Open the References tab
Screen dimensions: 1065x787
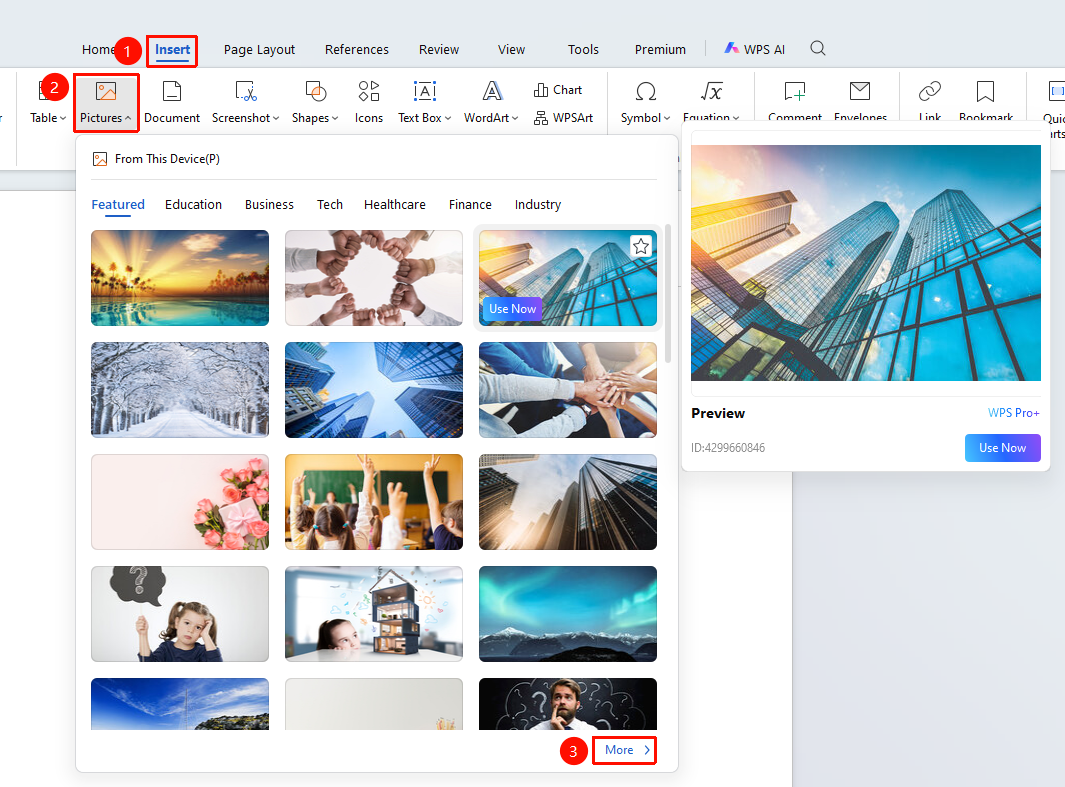point(357,50)
